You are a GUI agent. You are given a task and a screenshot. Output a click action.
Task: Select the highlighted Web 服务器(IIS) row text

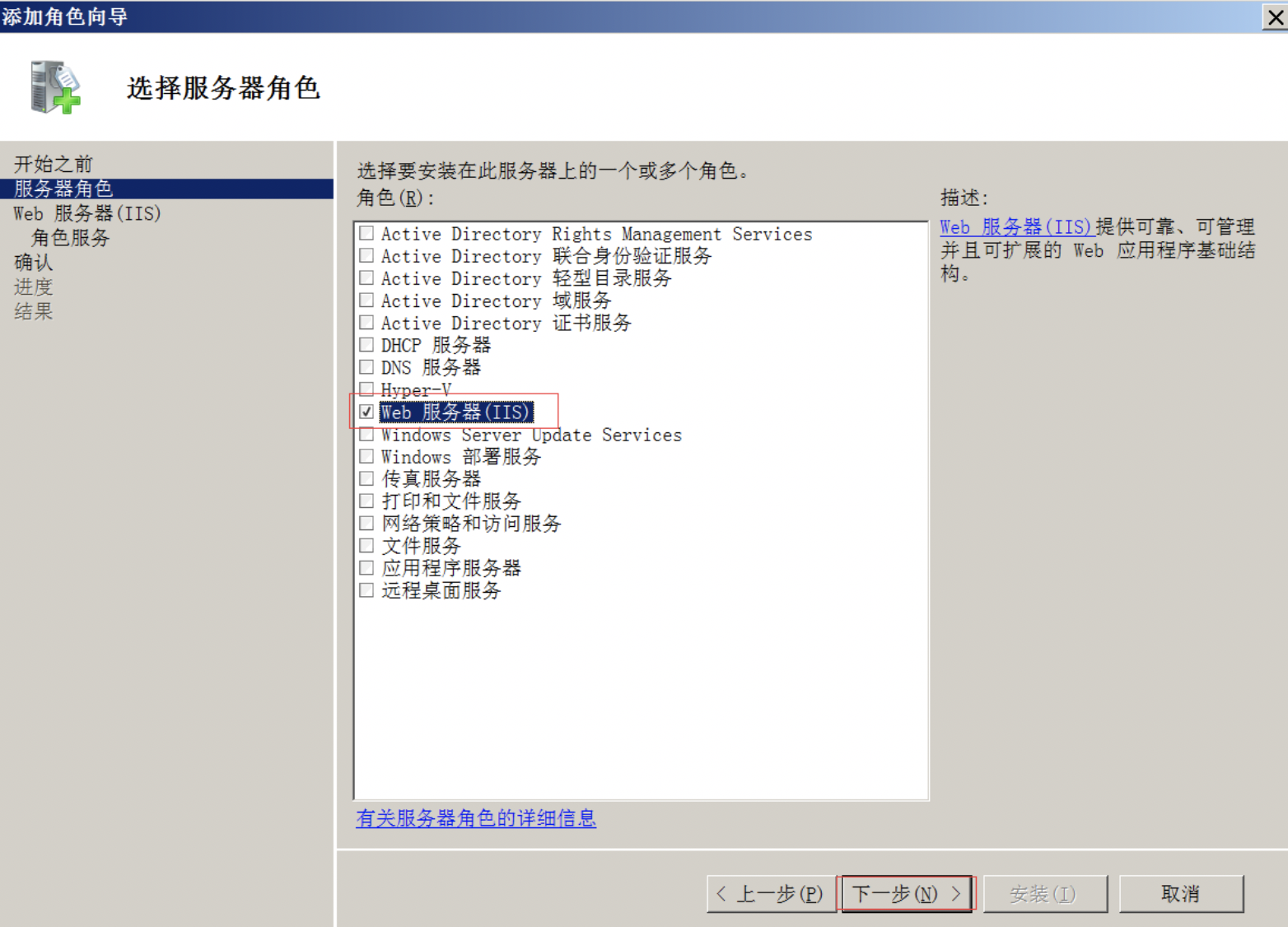[x=456, y=412]
